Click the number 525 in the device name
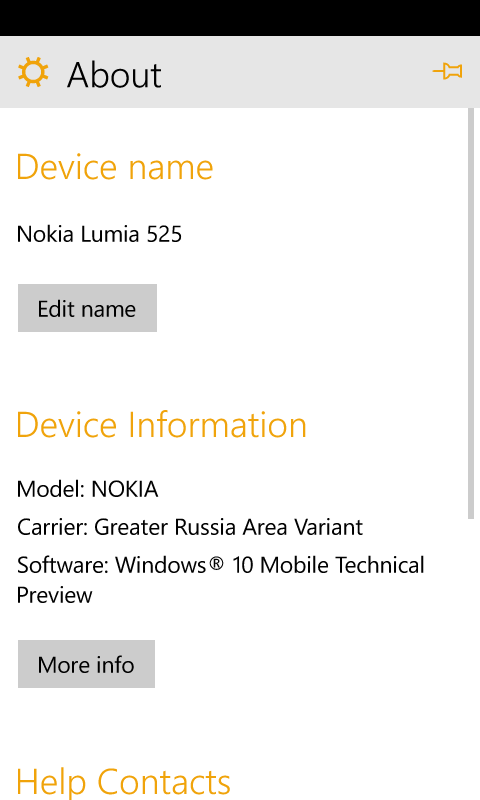480x800 pixels. [164, 234]
